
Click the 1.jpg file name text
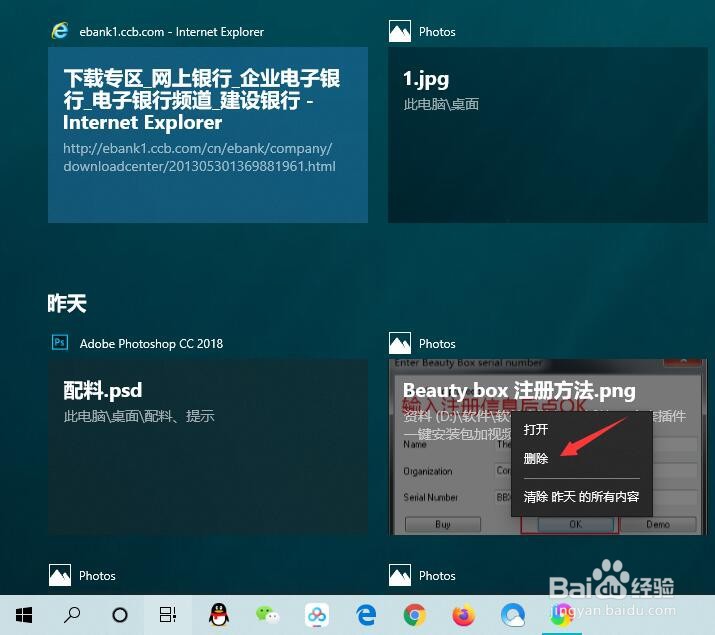[426, 80]
